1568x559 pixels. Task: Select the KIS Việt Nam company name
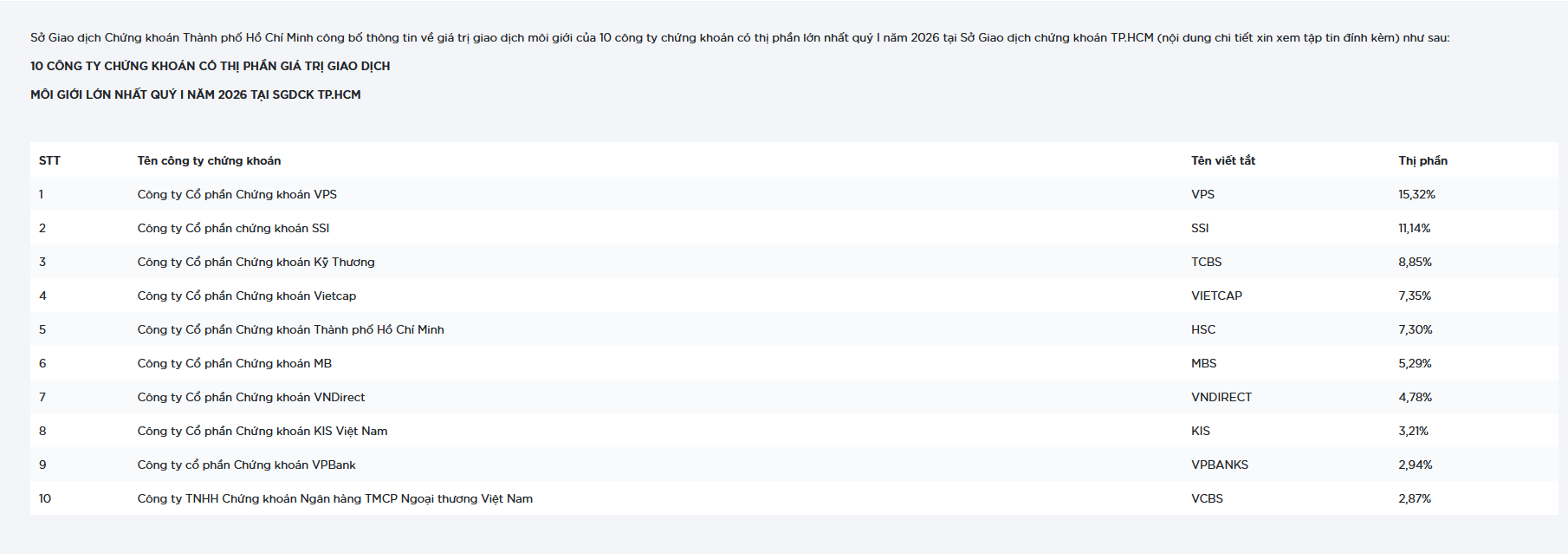[262, 431]
